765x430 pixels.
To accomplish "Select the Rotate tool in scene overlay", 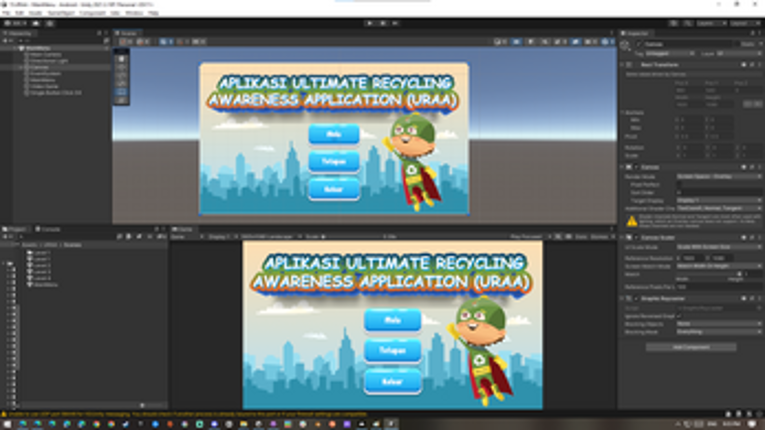I will (x=121, y=75).
